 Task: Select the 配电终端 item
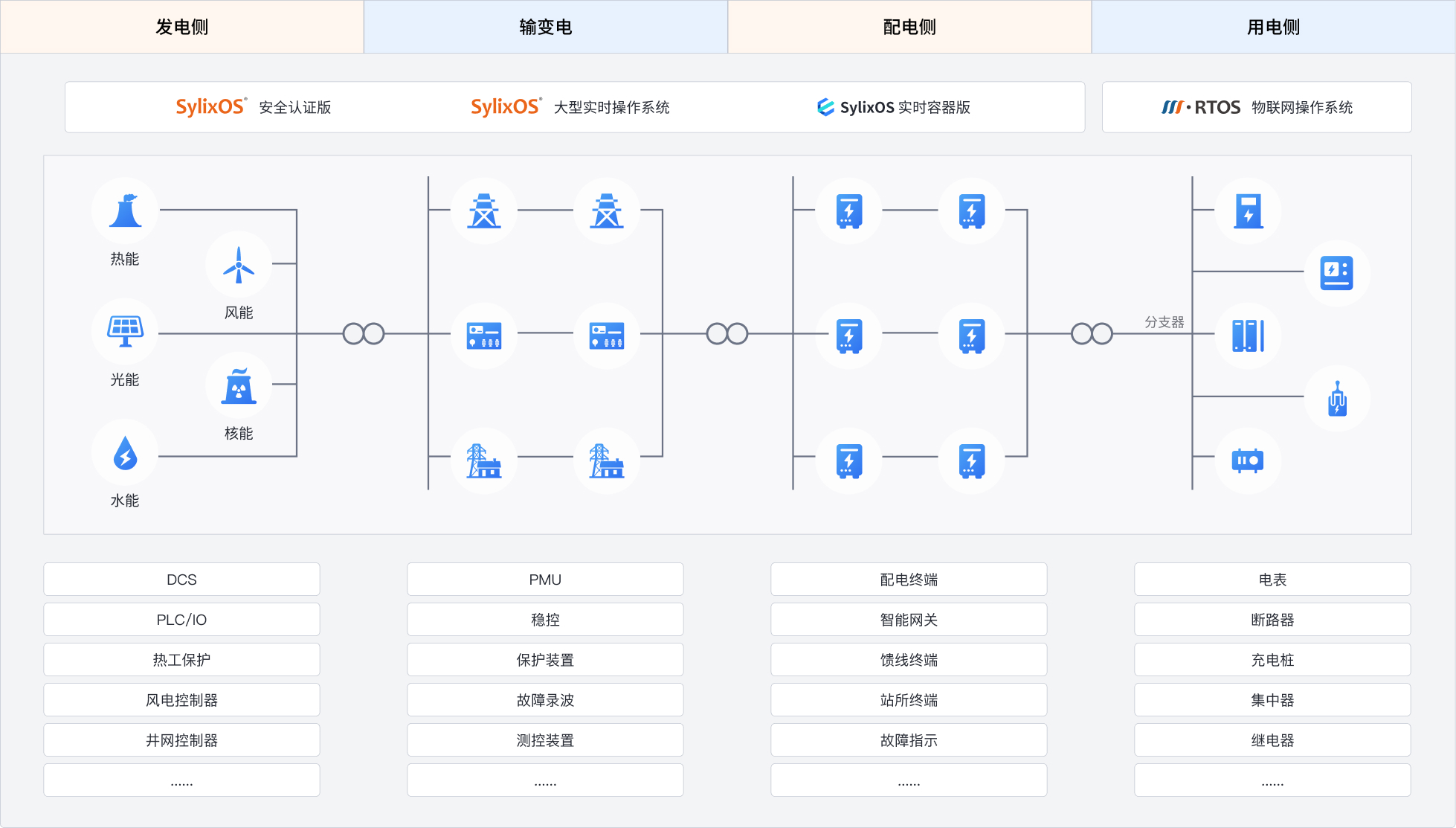pyautogui.click(x=909, y=580)
